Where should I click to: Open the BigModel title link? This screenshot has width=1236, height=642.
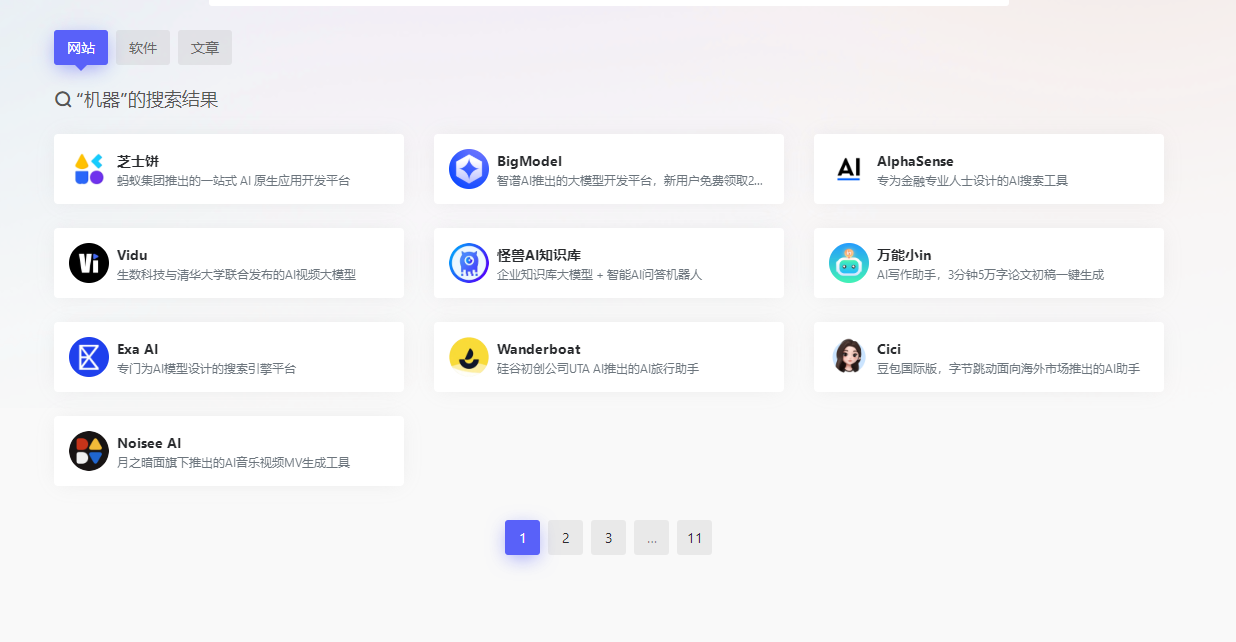click(x=529, y=161)
